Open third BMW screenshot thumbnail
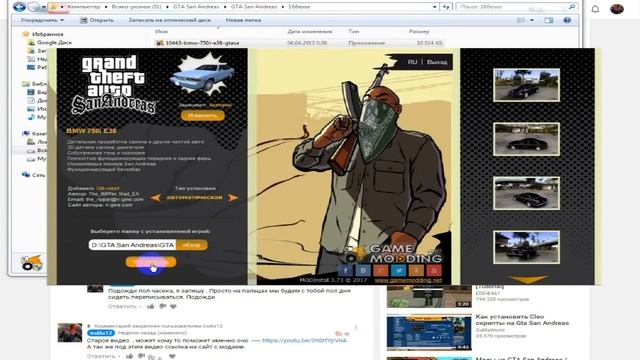The width and height of the screenshot is (640, 360). [x=526, y=193]
